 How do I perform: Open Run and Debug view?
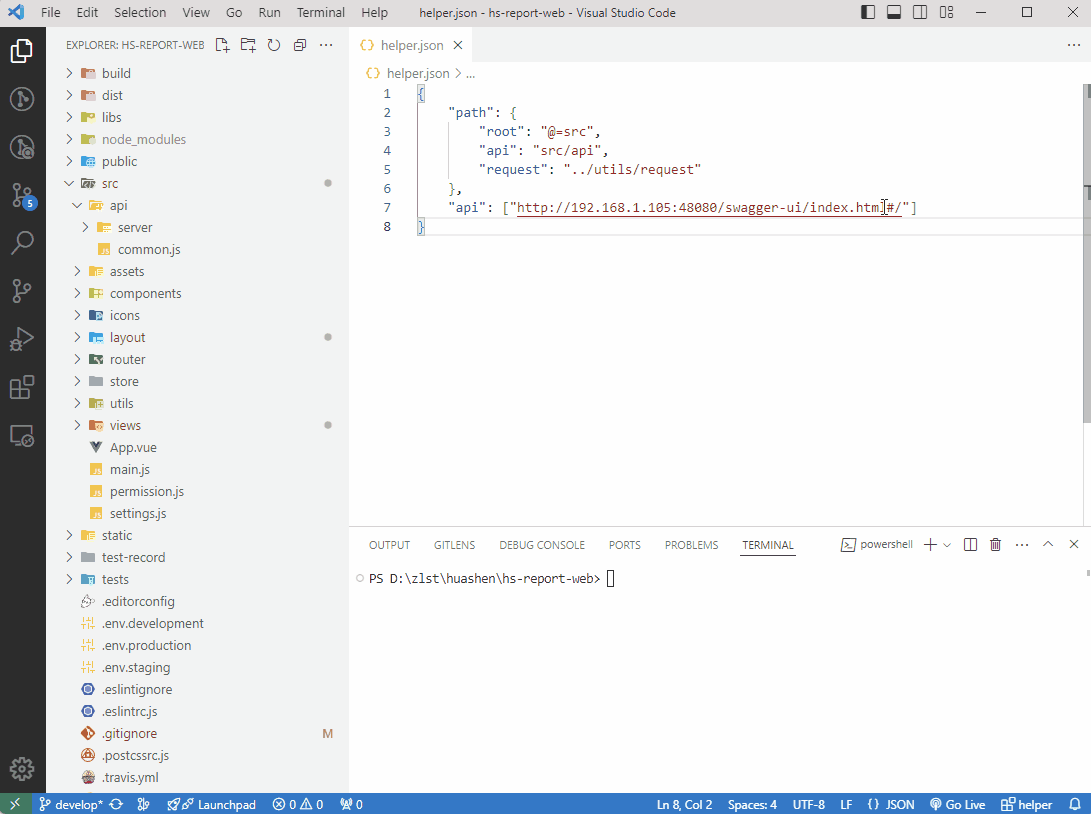22,339
